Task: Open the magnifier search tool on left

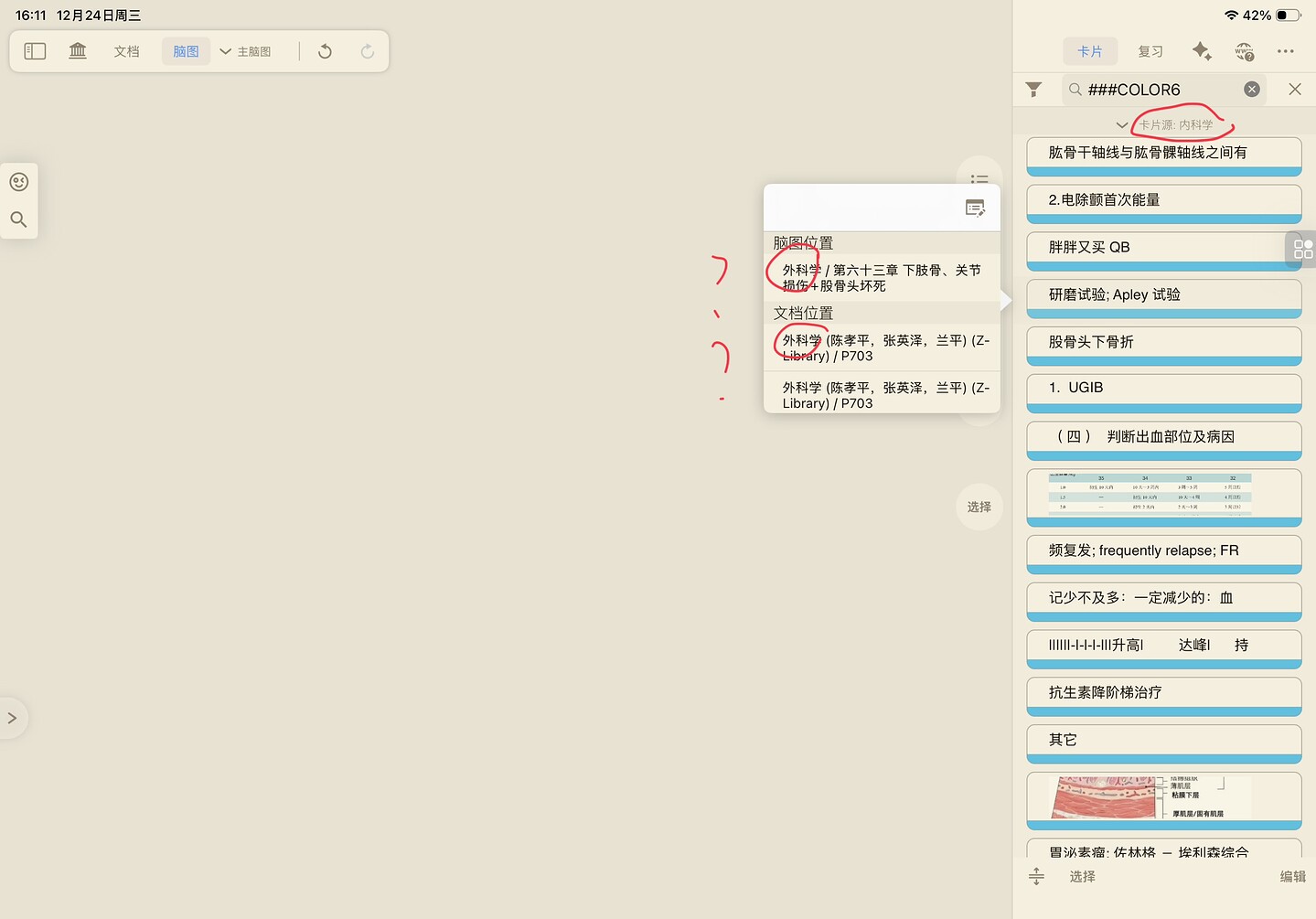Action: [18, 219]
